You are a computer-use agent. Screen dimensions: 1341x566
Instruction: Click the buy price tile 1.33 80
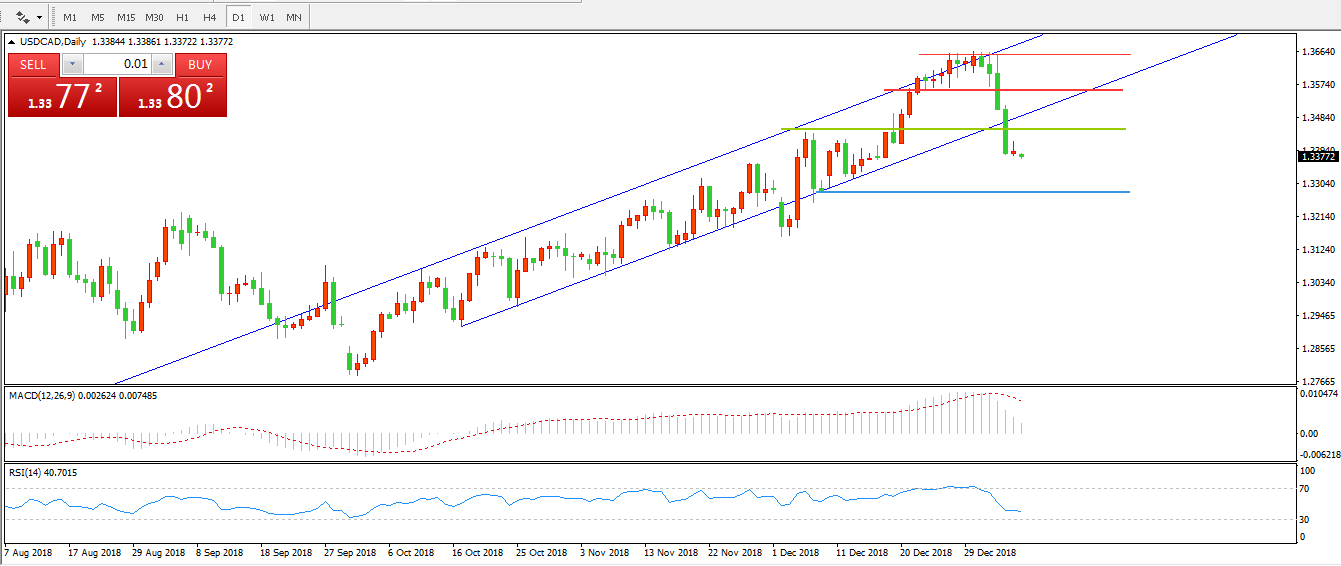coord(173,97)
